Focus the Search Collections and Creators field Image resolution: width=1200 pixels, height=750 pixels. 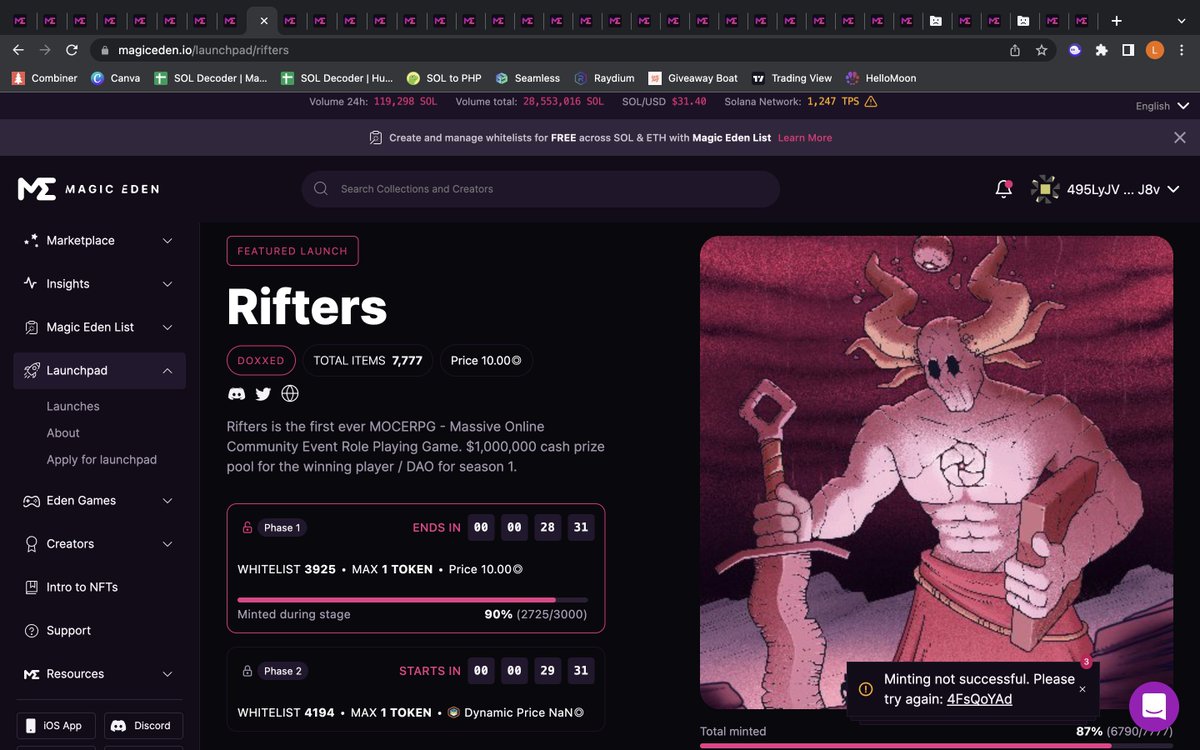pyautogui.click(x=540, y=189)
